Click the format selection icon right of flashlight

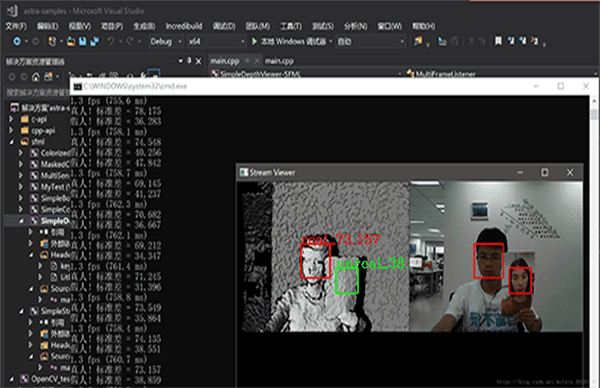click(x=442, y=41)
